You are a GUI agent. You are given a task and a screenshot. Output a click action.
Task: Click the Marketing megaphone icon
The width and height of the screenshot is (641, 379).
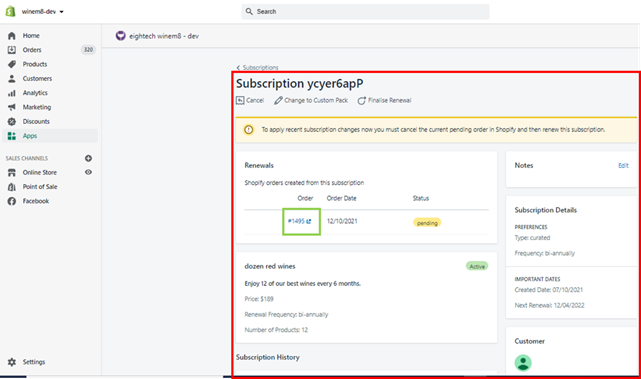pyautogui.click(x=12, y=107)
